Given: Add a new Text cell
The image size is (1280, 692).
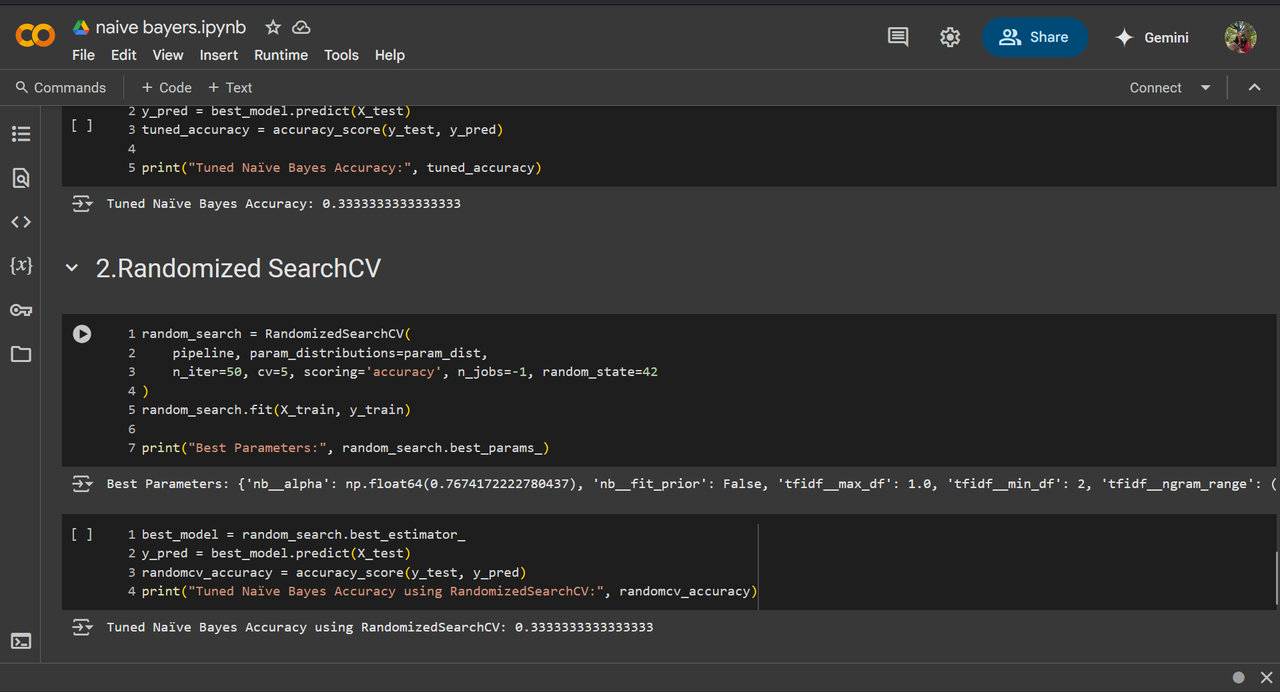Looking at the screenshot, I should click(x=230, y=88).
